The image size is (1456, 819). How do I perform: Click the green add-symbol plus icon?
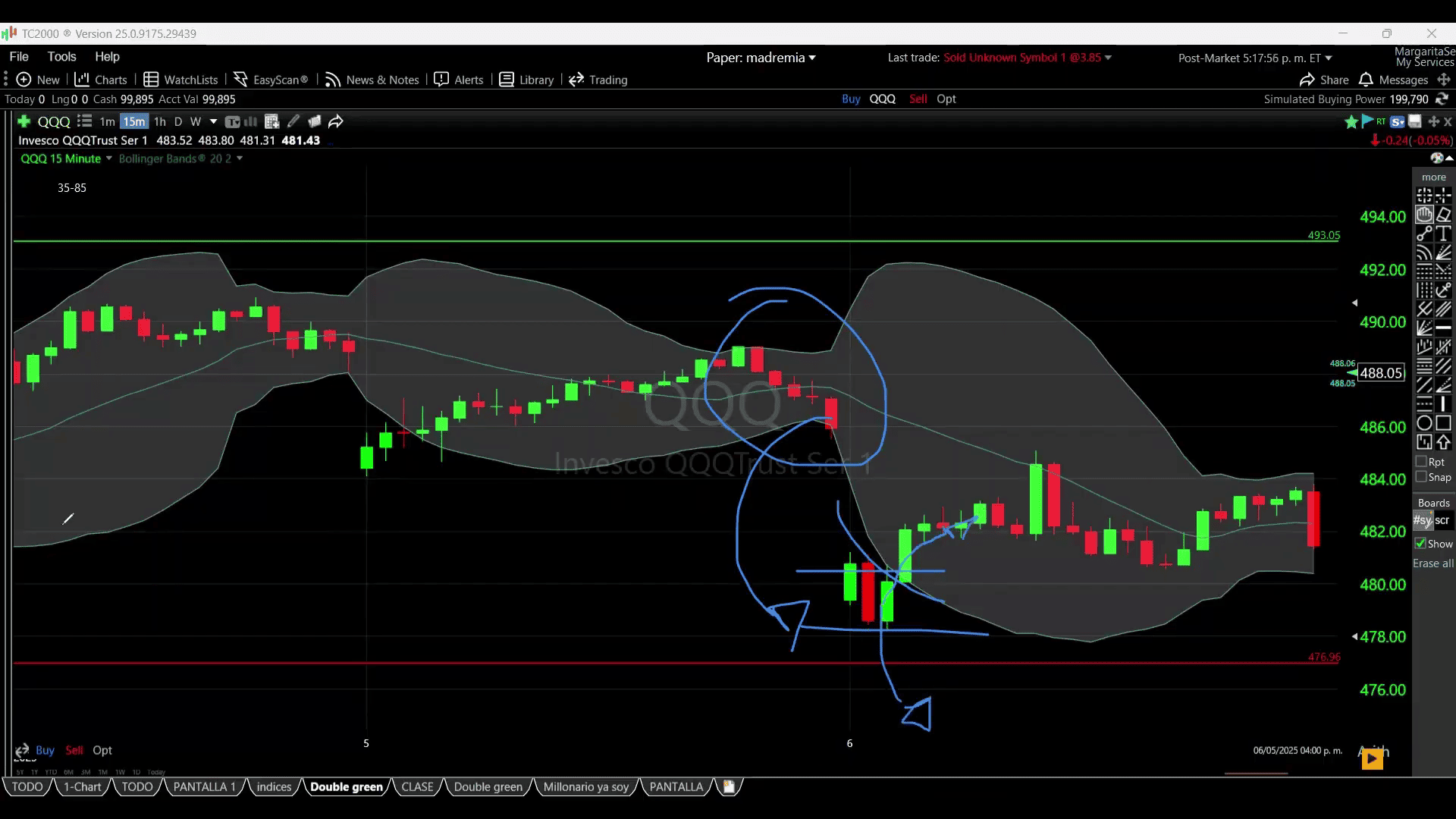(x=24, y=121)
